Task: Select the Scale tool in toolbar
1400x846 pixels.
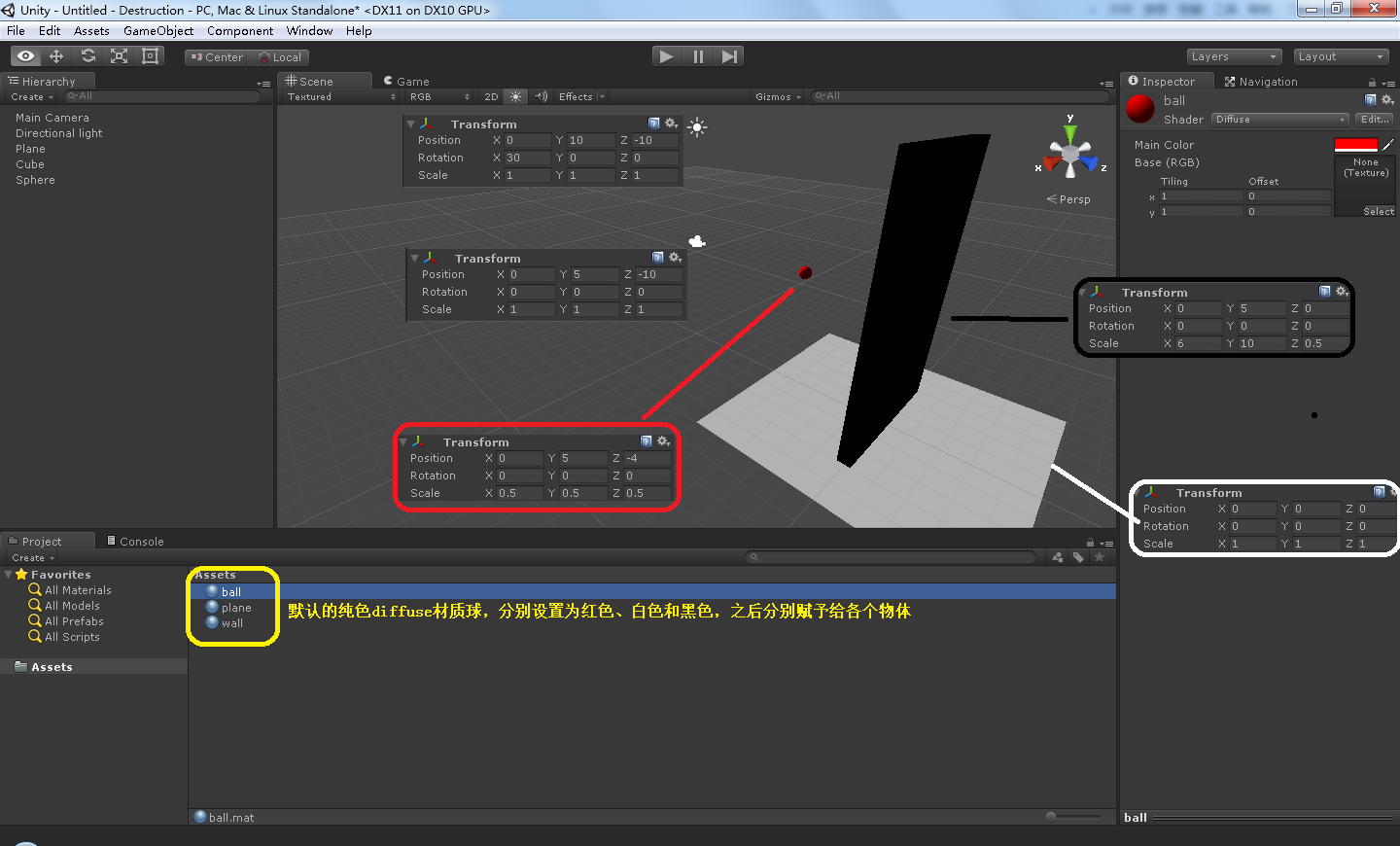Action: (119, 56)
